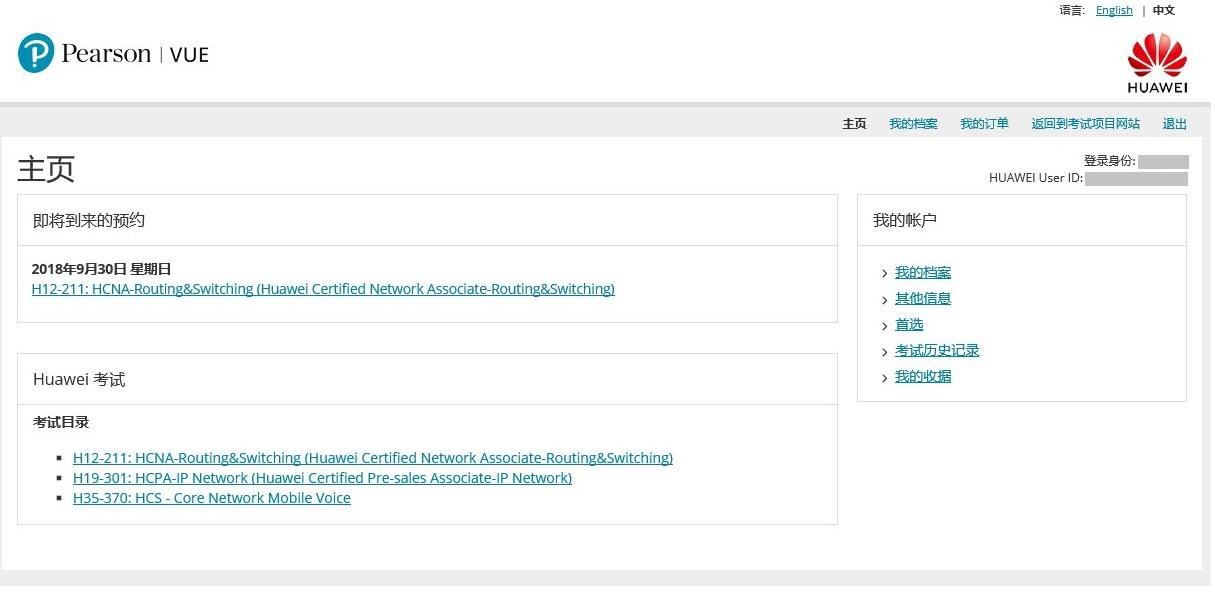The height and width of the screenshot is (592, 1215).
Task: Open 其他信息 account link
Action: click(923, 299)
